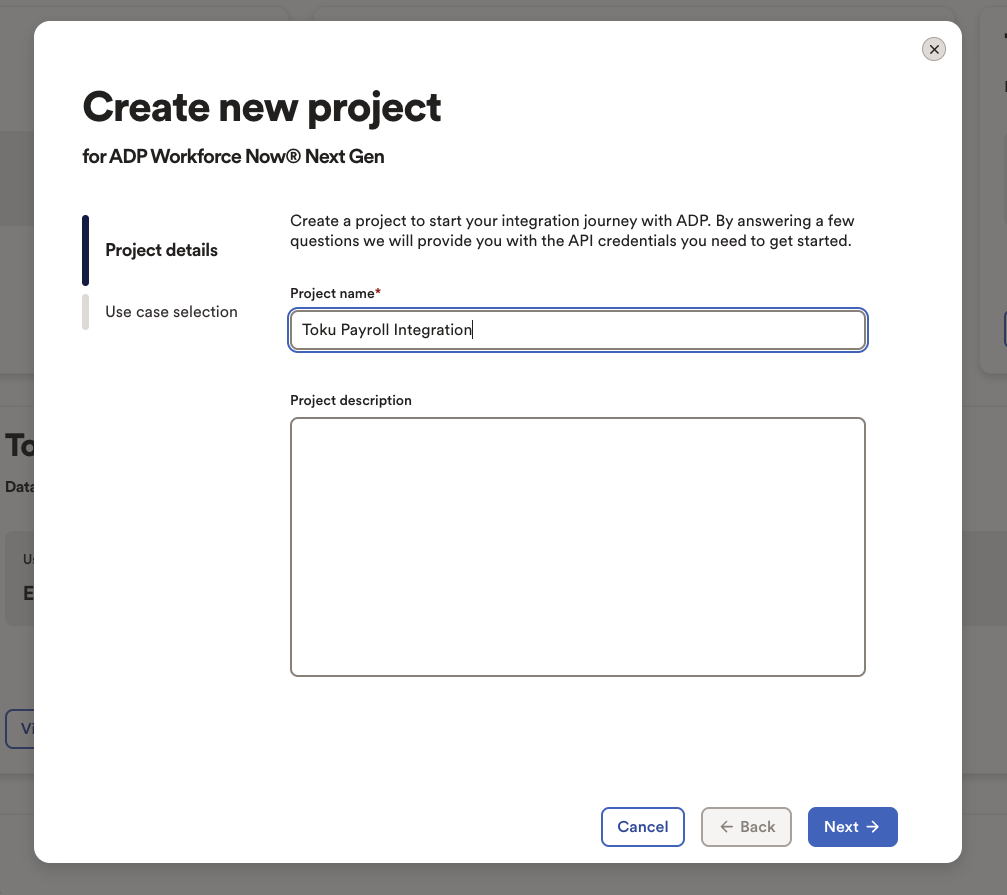Click the partially hidden Data label in background
The height and width of the screenshot is (895, 1007).
[19, 487]
